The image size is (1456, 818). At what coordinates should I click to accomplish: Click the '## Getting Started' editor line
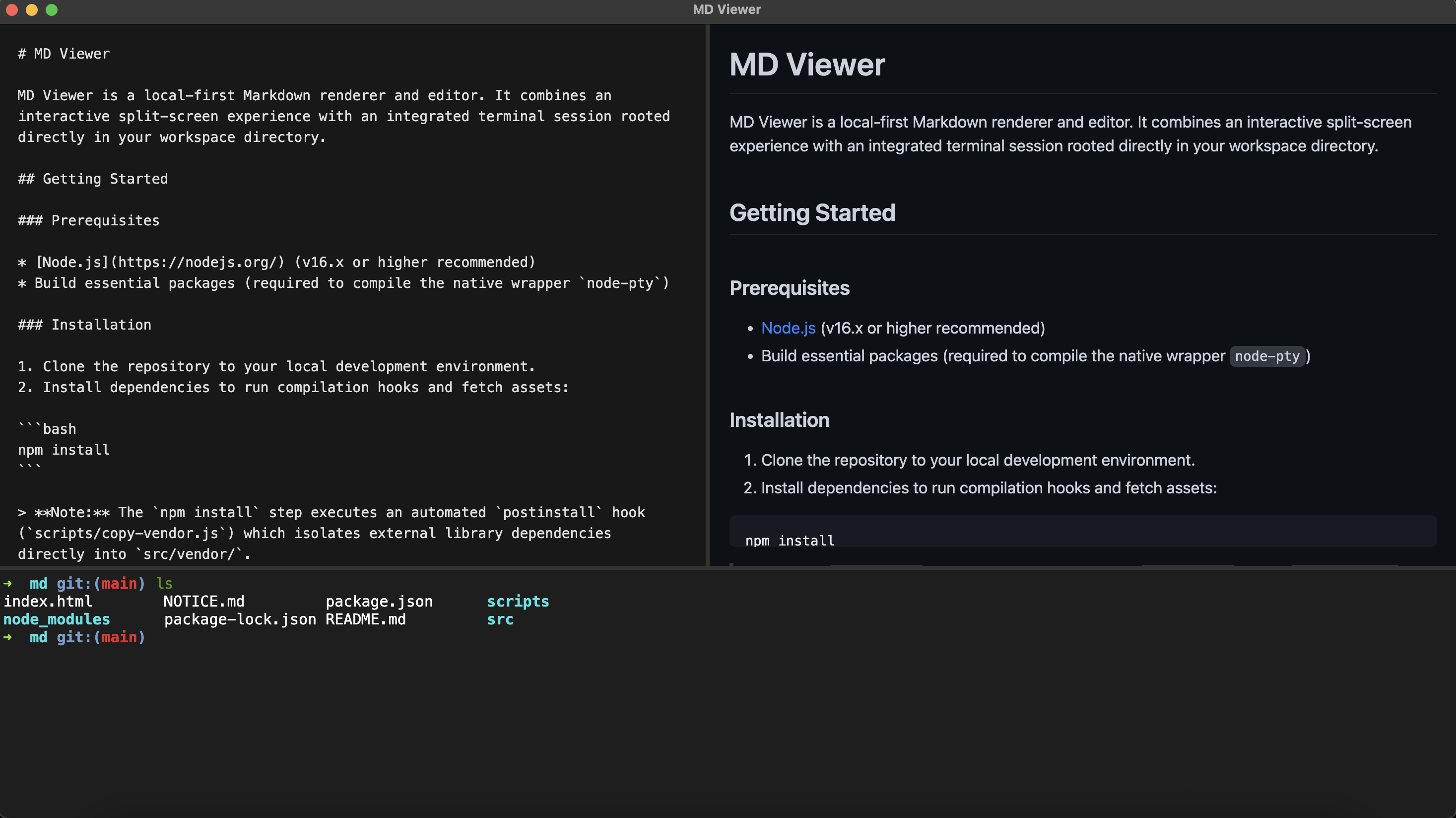click(93, 179)
